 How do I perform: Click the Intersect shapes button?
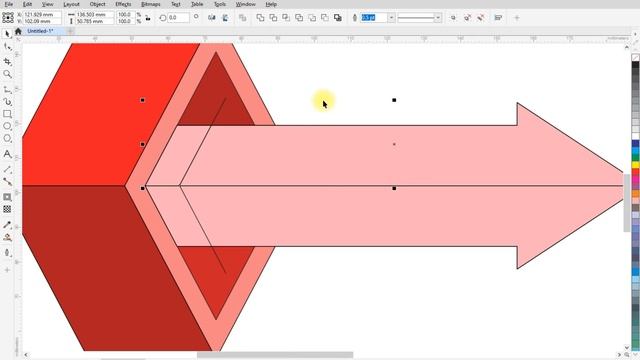coord(286,18)
